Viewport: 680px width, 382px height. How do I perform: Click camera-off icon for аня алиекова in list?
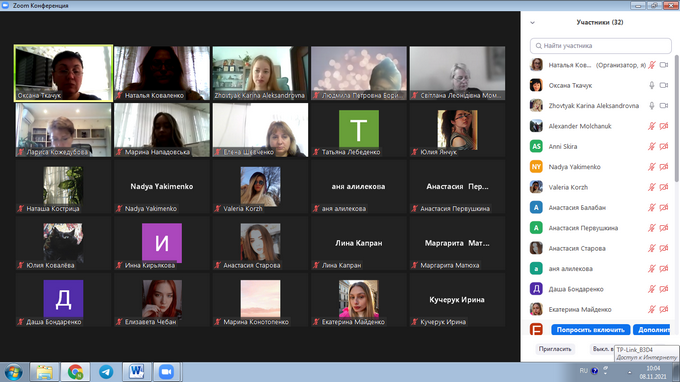click(664, 269)
